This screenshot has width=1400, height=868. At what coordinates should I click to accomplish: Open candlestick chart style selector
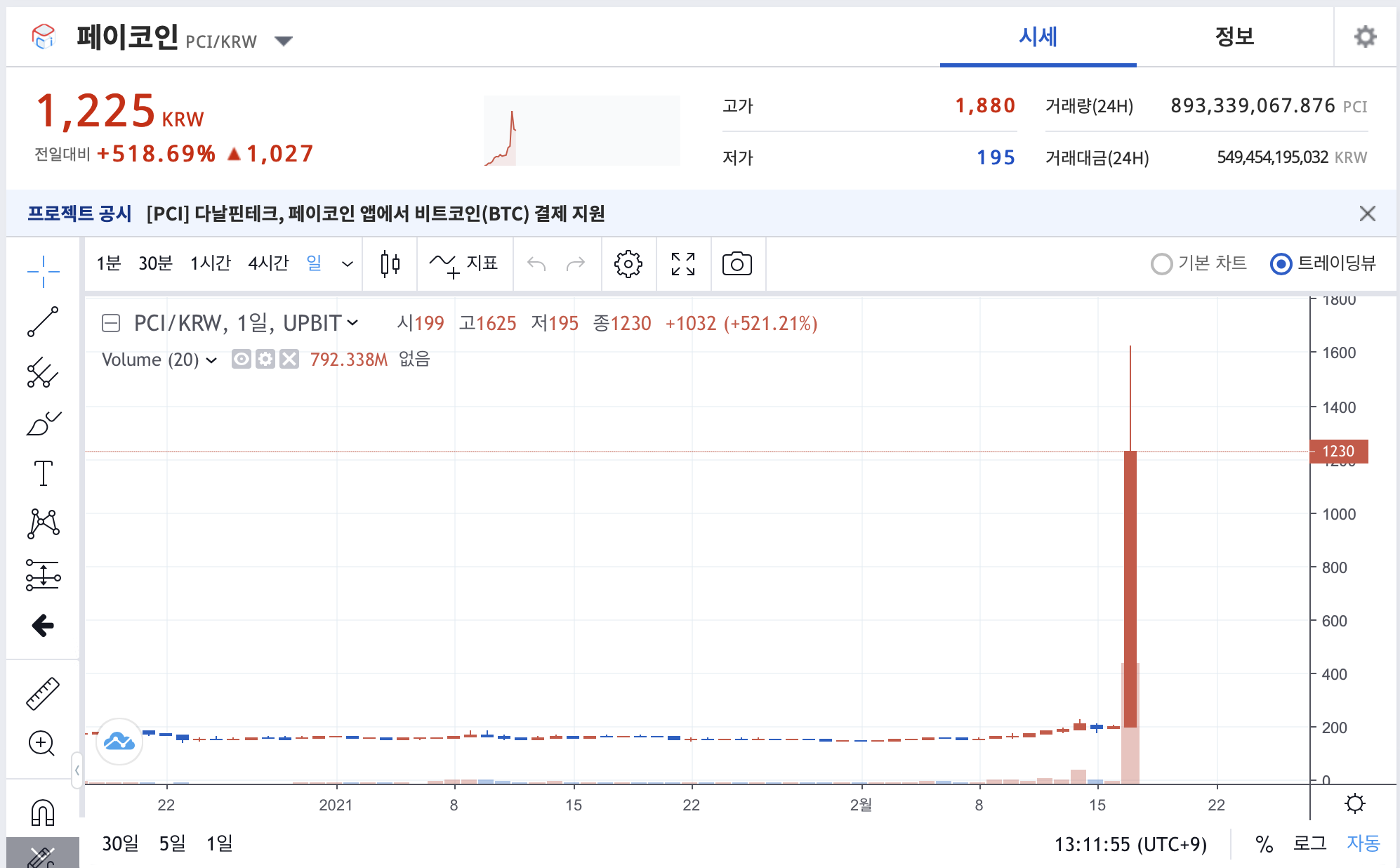(390, 264)
